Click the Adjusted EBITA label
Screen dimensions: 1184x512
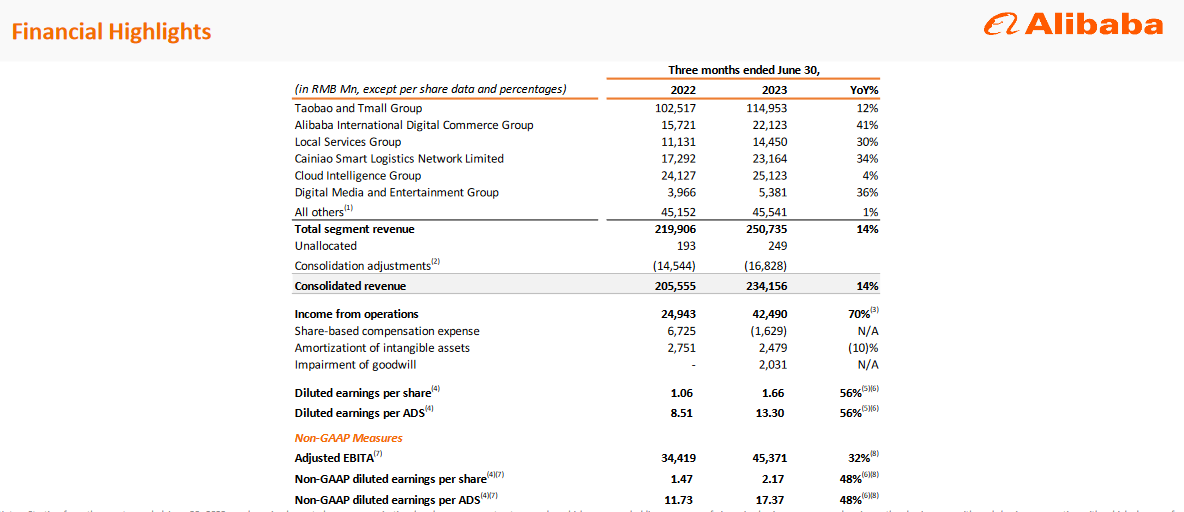(x=338, y=457)
